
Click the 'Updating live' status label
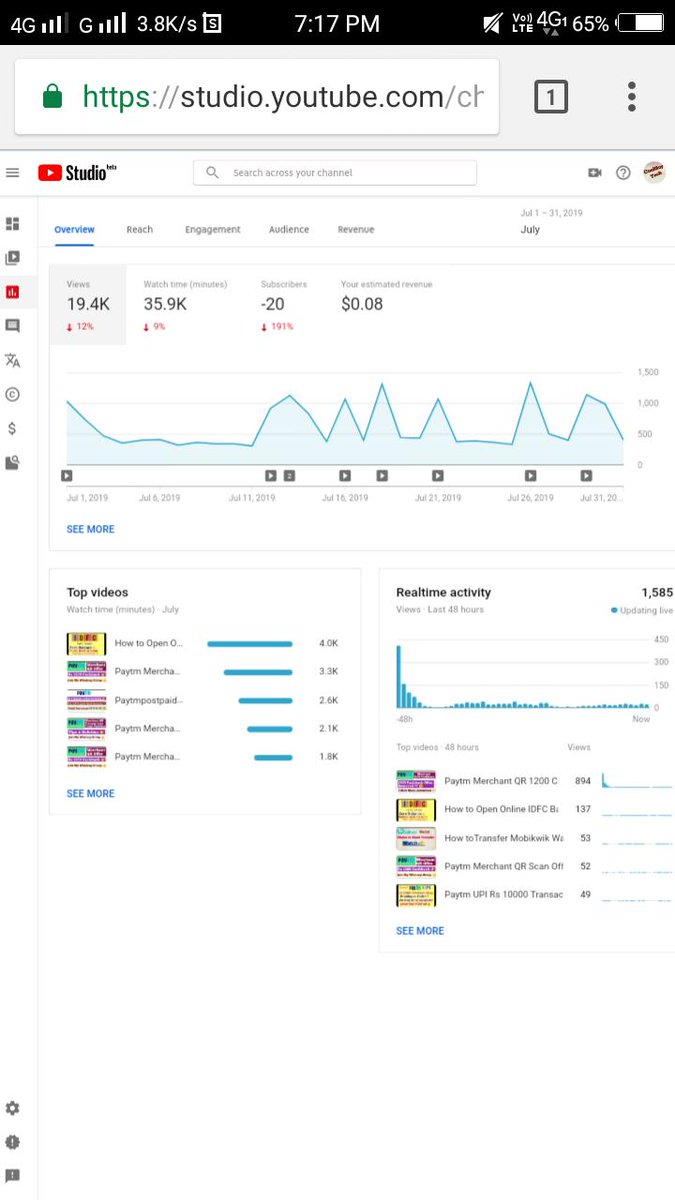[642, 610]
